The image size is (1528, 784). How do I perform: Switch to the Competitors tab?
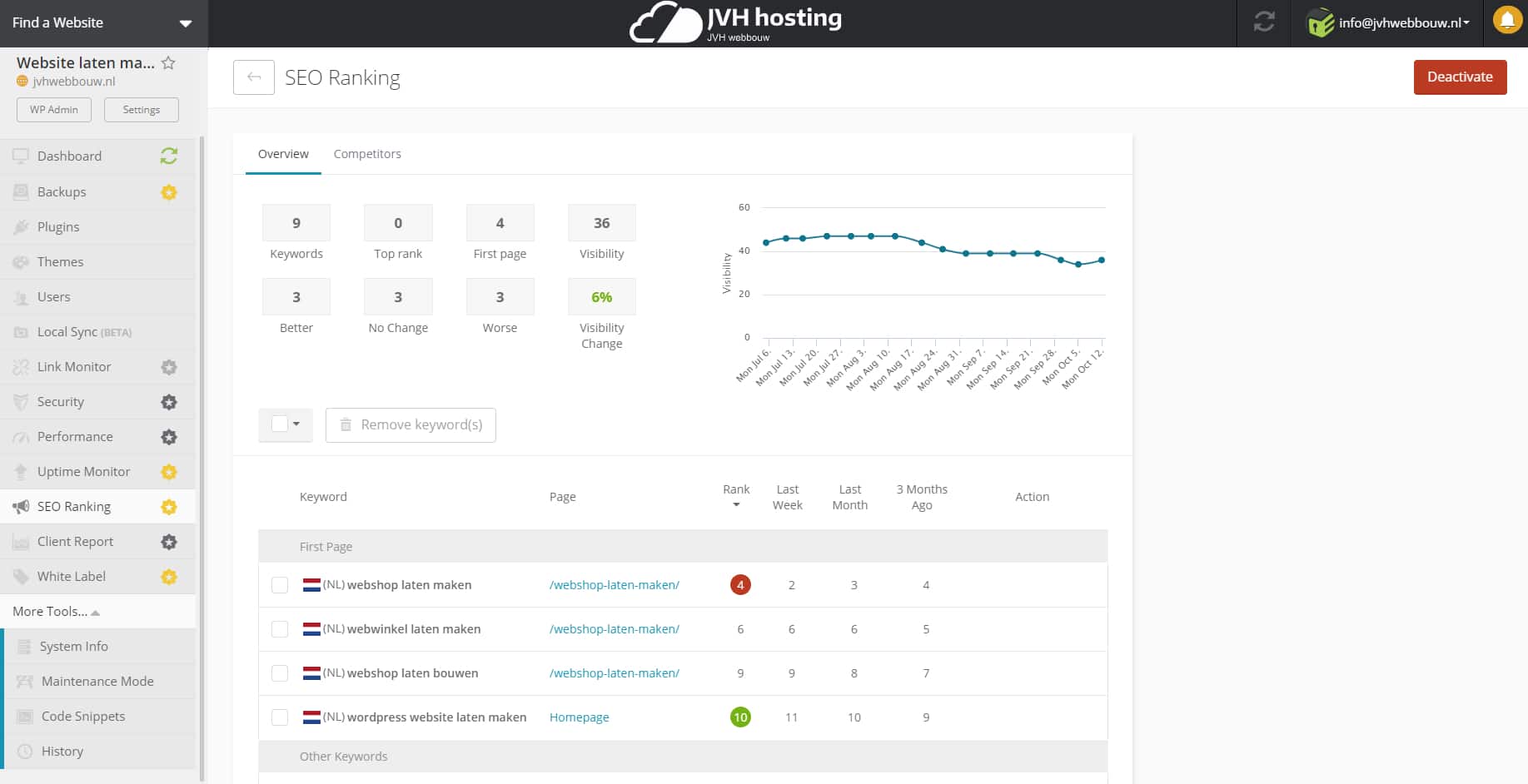coord(367,154)
